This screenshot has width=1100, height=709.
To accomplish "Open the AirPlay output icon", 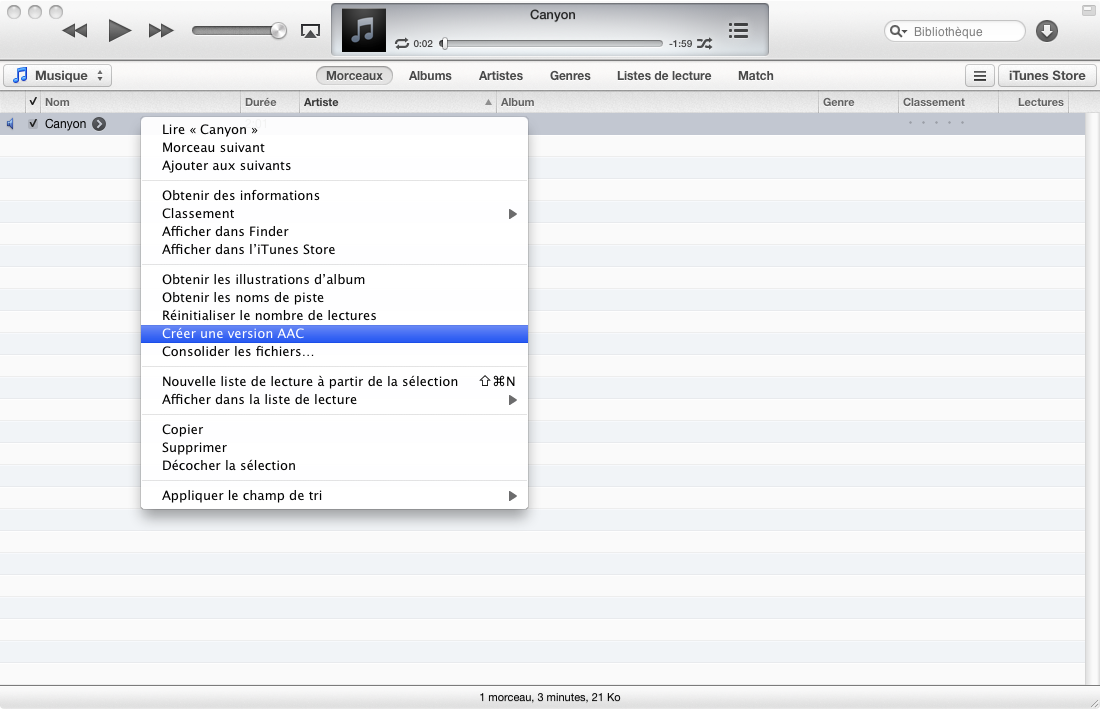I will click(310, 31).
